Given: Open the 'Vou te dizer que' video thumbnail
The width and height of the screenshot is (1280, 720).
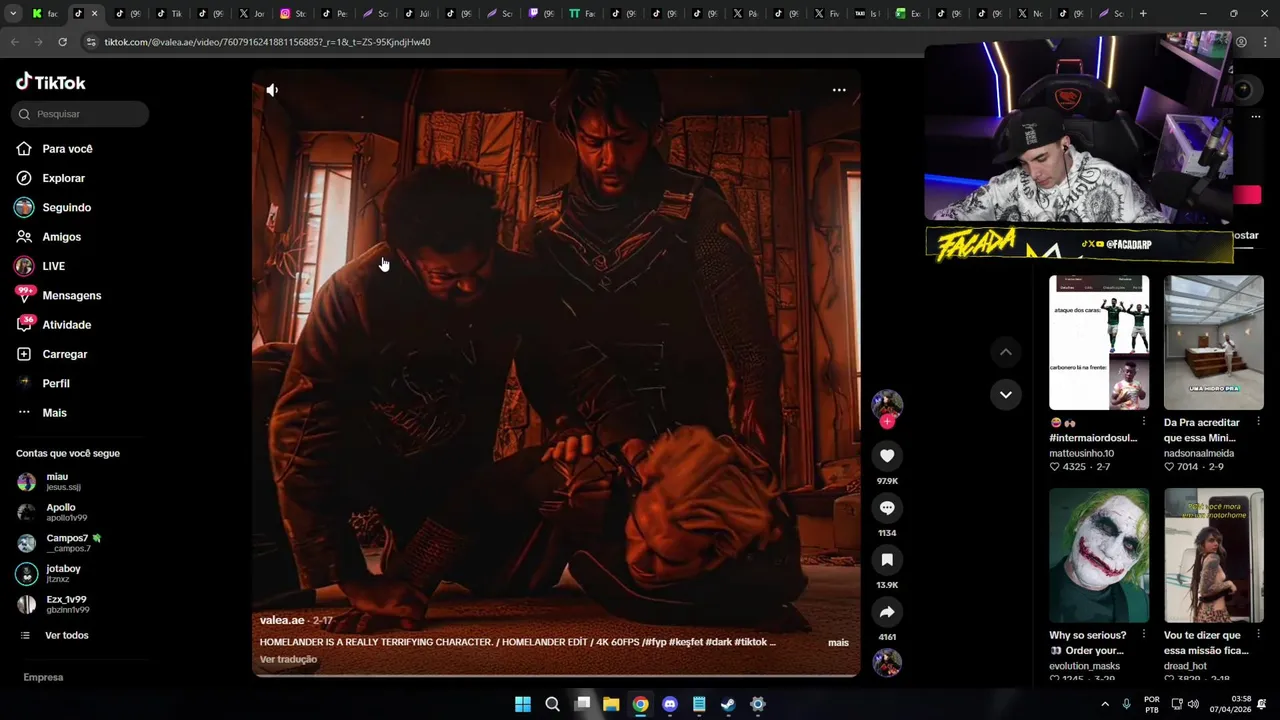Looking at the screenshot, I should 1214,556.
